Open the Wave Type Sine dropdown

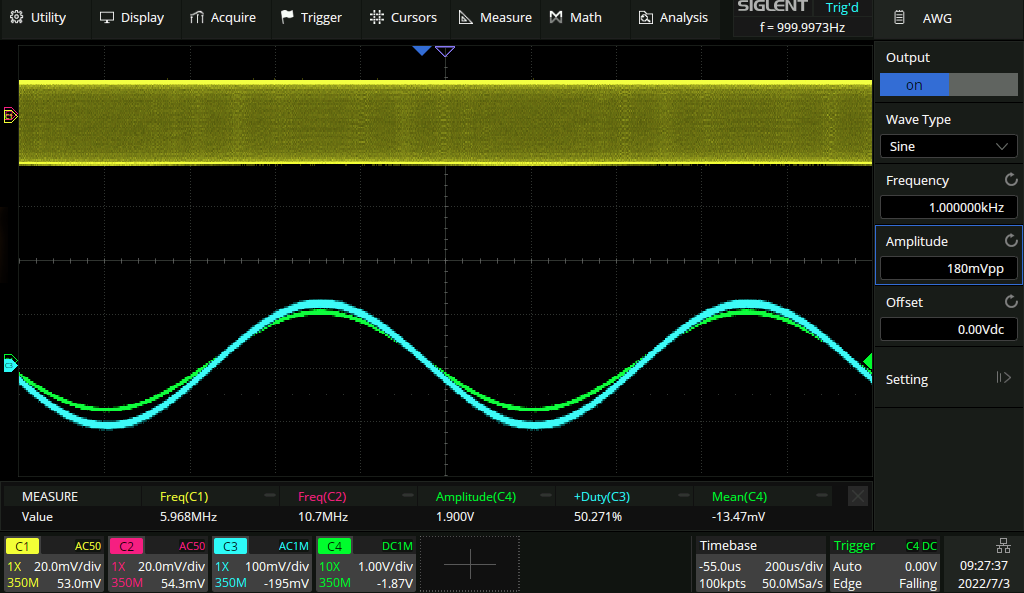[948, 146]
